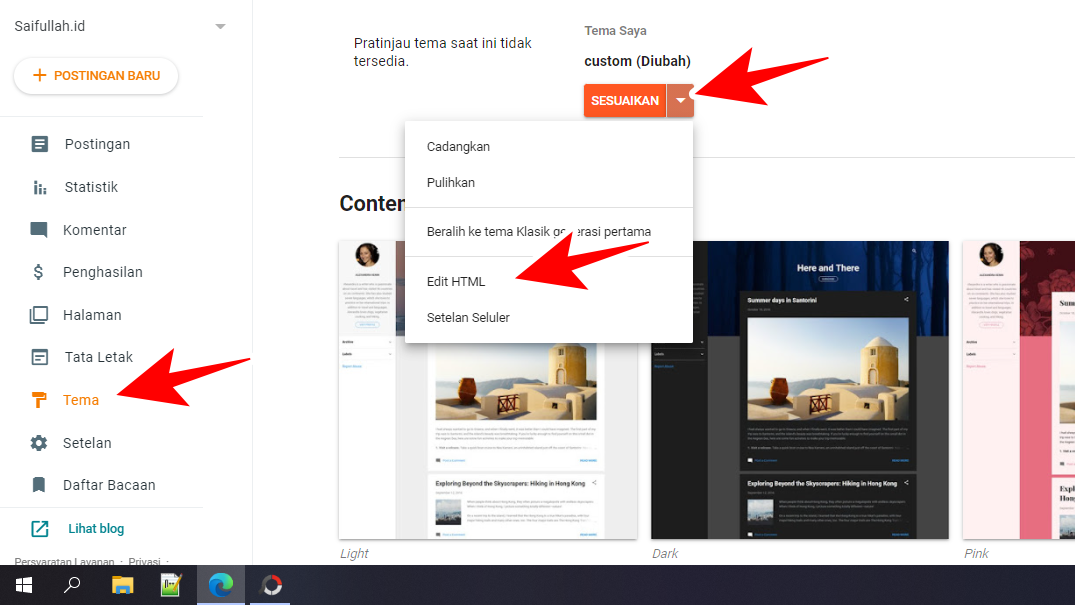Open the Tata Letak sidebar icon
Image resolution: width=1075 pixels, height=605 pixels.
point(38,356)
